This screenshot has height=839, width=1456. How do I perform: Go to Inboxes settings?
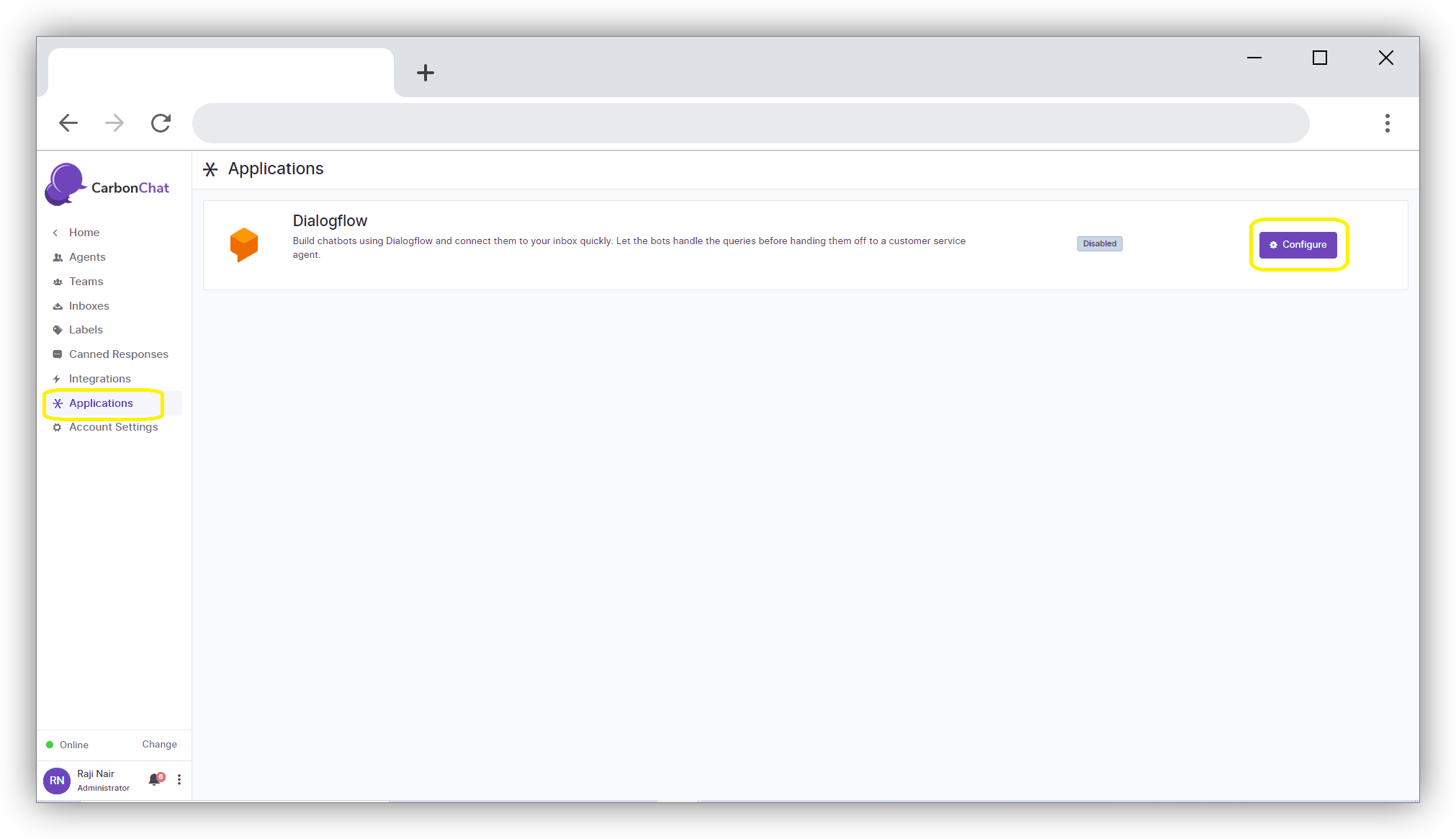click(89, 306)
